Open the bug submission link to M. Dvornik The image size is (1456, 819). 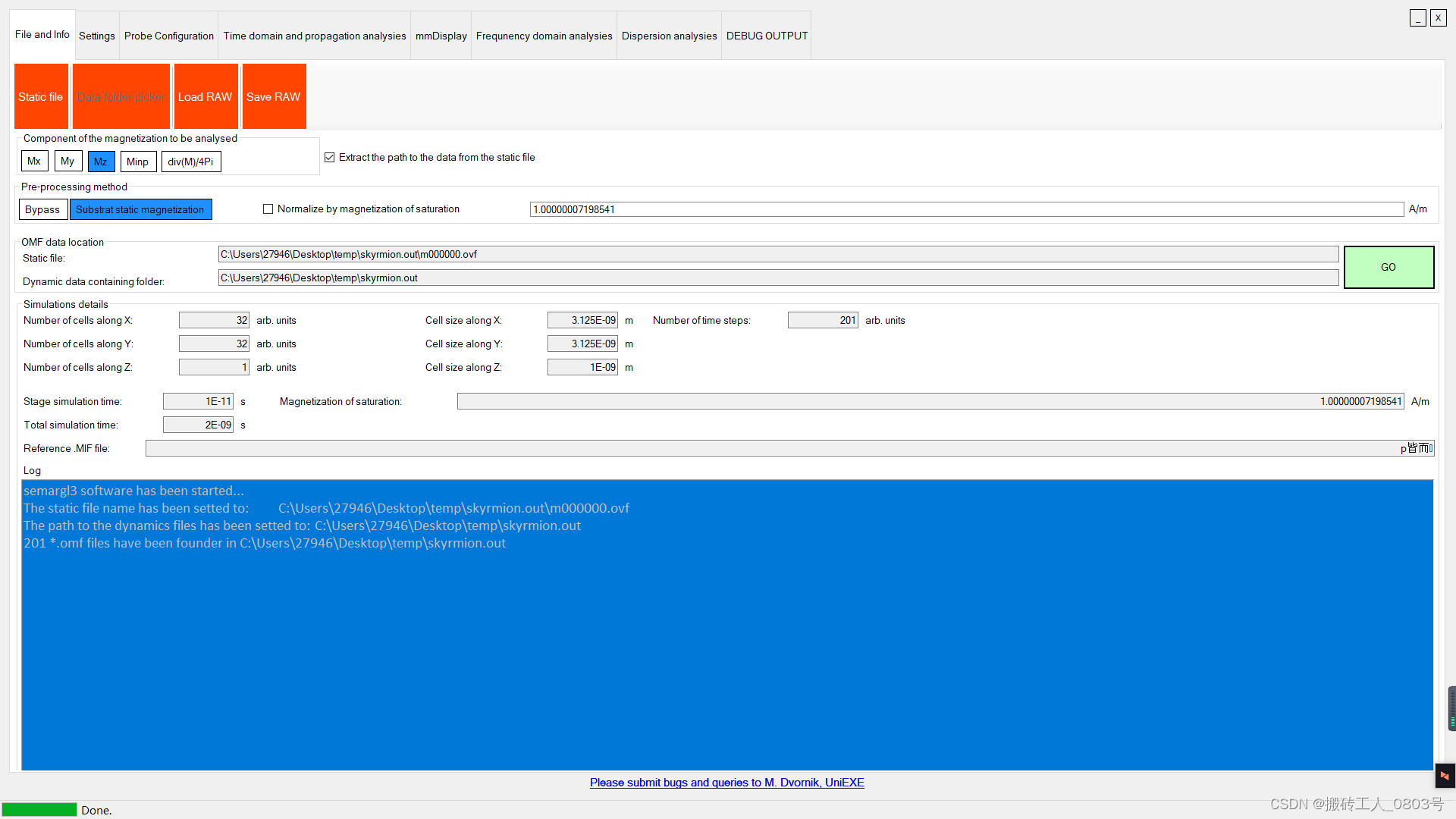click(727, 783)
